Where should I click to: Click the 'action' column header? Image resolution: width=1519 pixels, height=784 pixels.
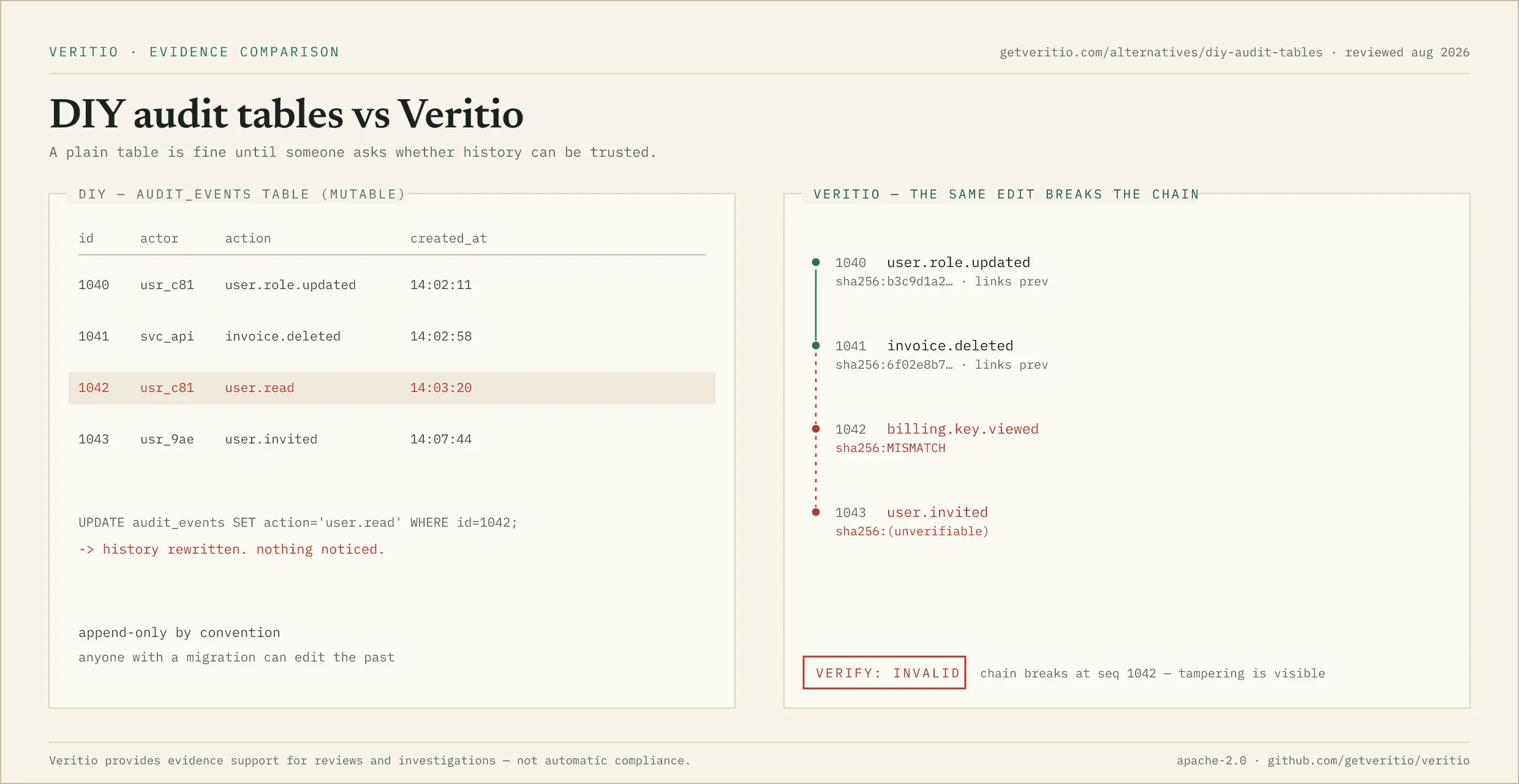click(248, 238)
